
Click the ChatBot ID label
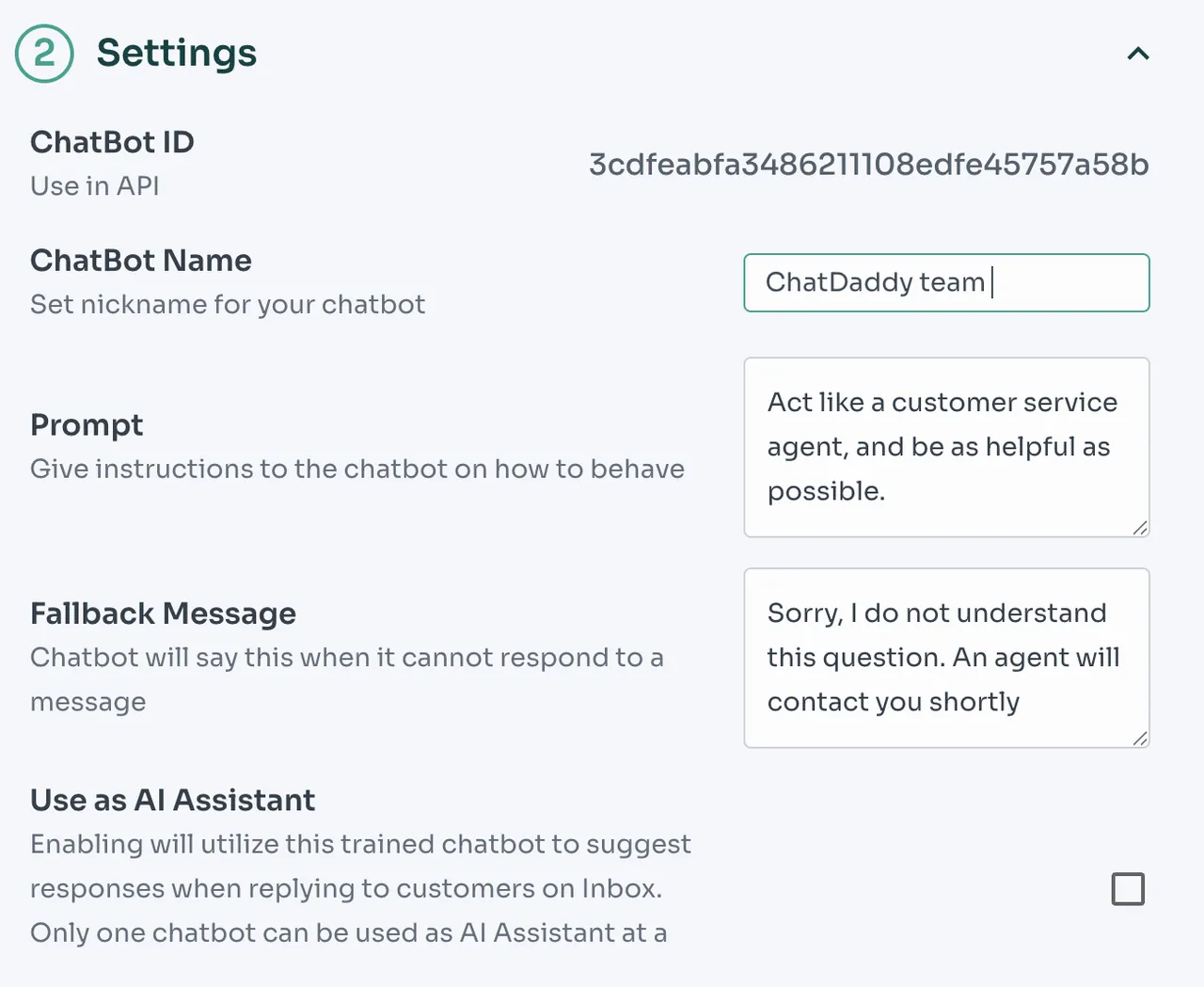pos(112,142)
